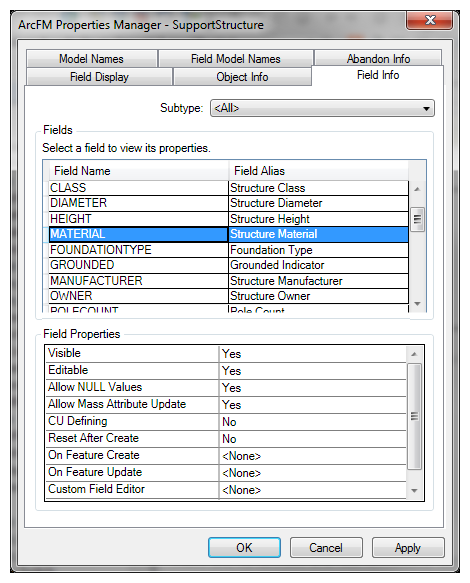Select the MANUFACTURER field name
Viewport: 470px width, 583px height.
(x=138, y=281)
